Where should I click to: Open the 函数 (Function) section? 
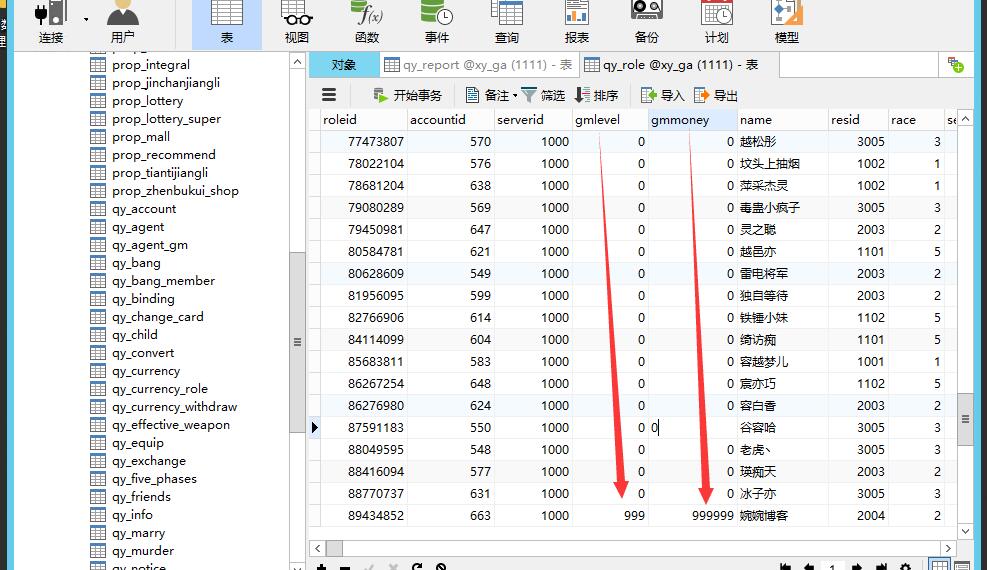point(367,23)
